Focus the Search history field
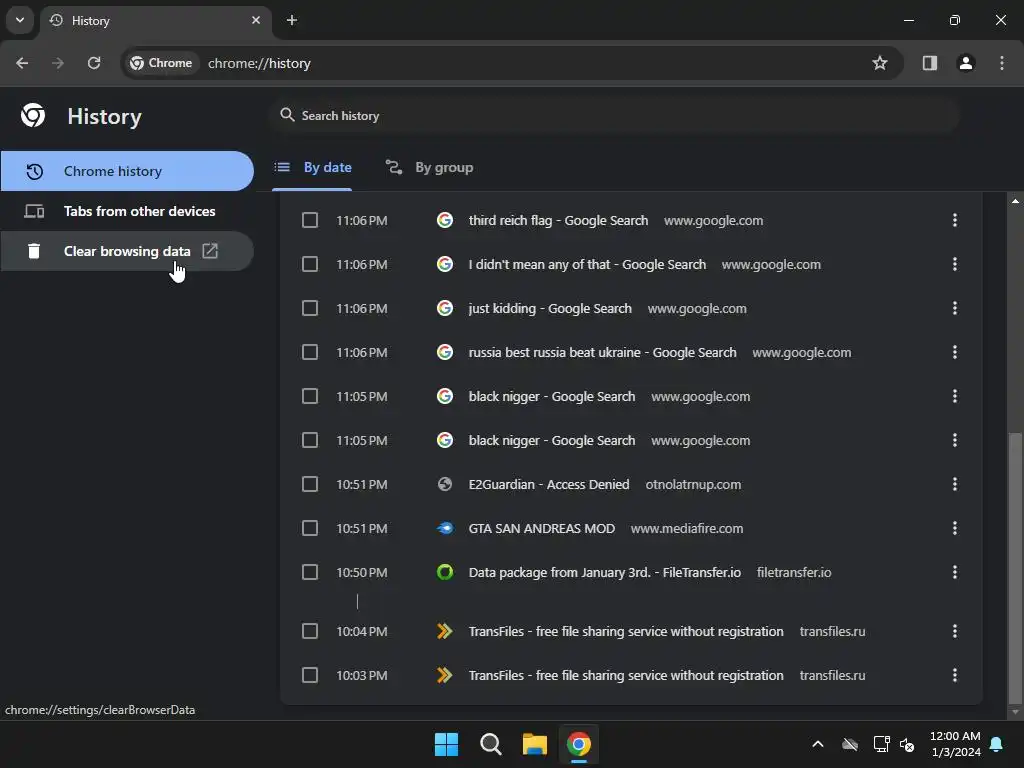This screenshot has height=768, width=1024. click(x=614, y=116)
